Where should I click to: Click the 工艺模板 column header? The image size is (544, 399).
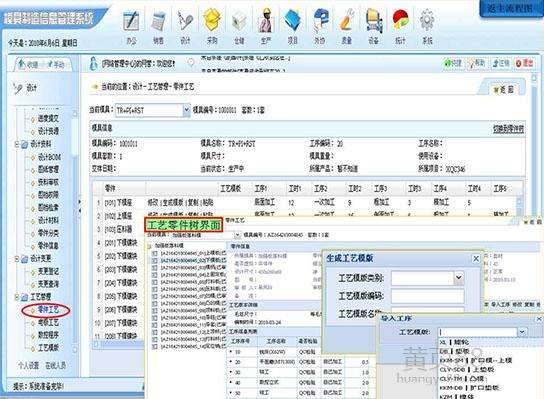pos(231,189)
